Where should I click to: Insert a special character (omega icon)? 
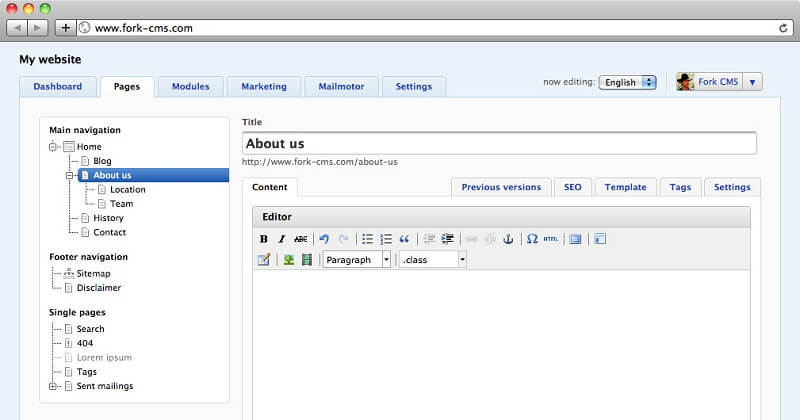coord(532,239)
